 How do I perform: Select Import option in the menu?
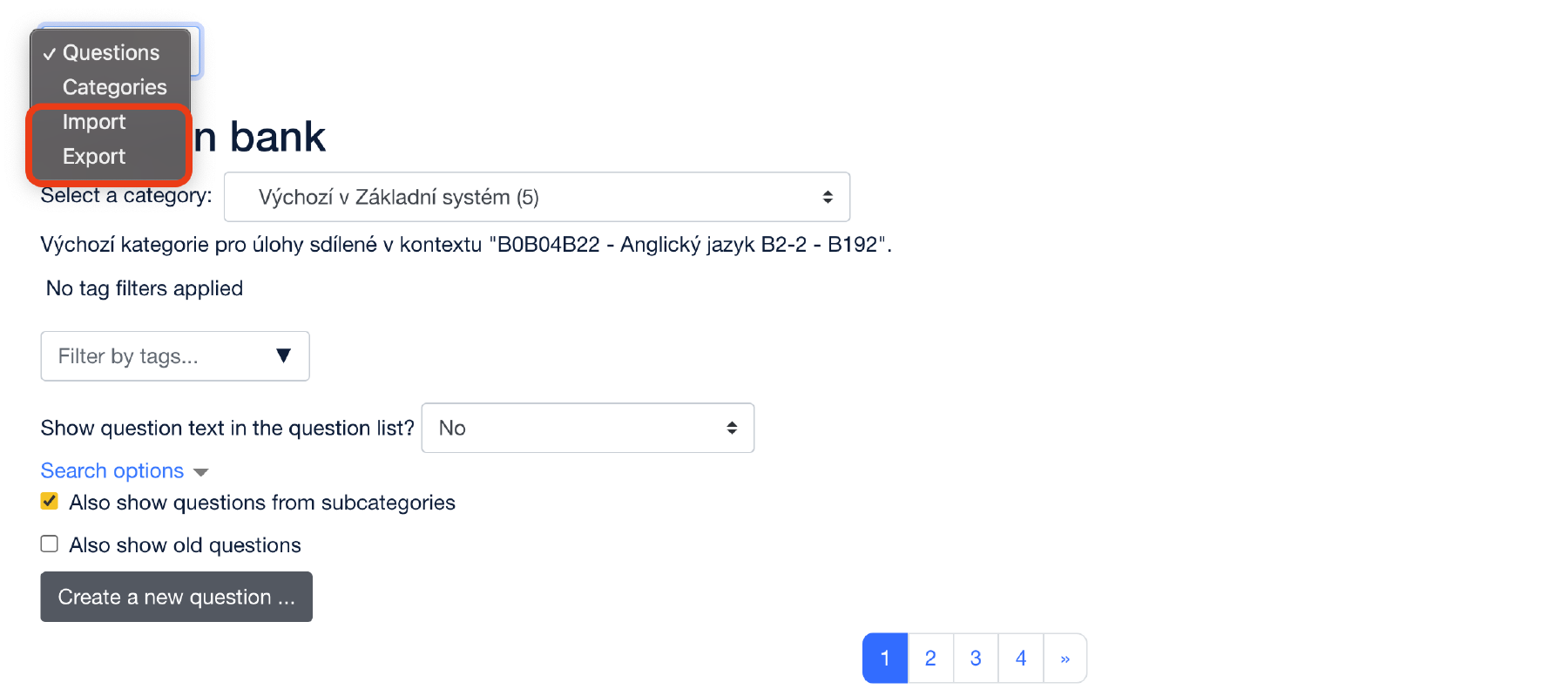(94, 122)
